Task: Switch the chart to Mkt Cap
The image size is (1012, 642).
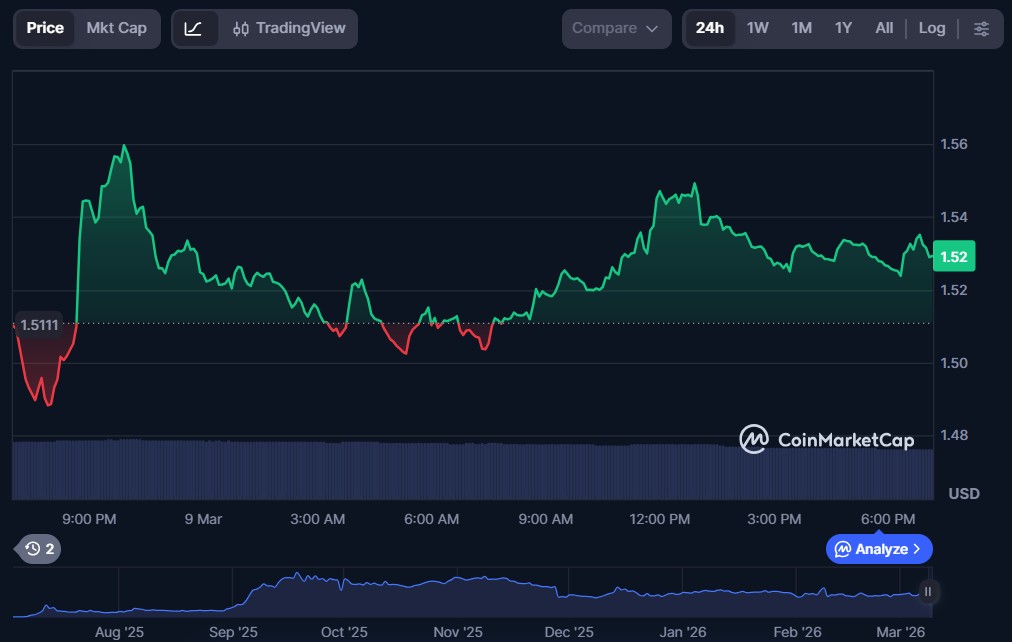Action: [x=116, y=28]
